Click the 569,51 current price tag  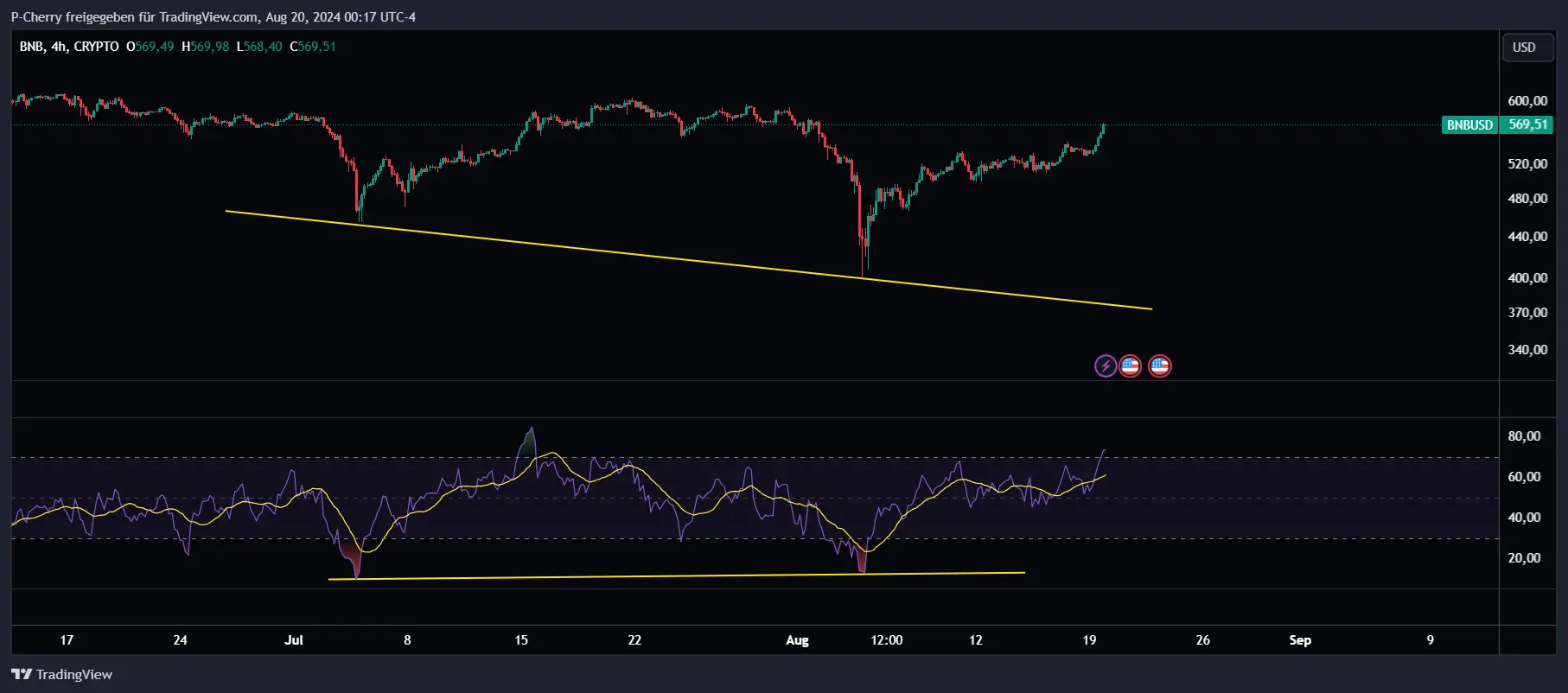click(x=1527, y=124)
